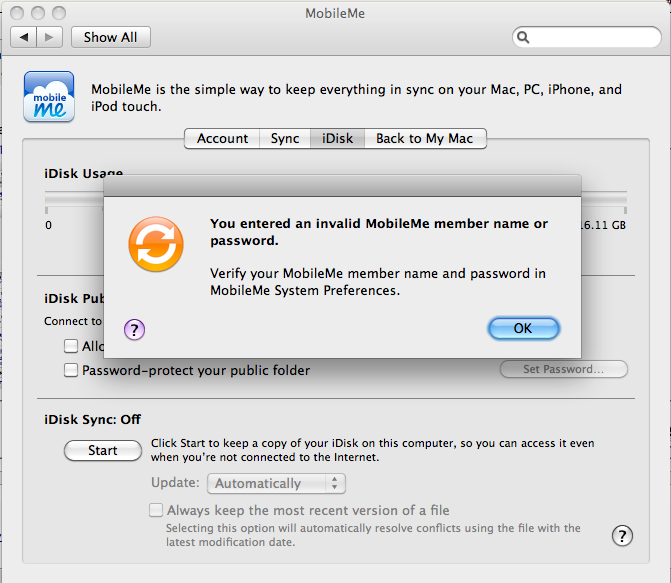The image size is (671, 583).
Task: Select the iDisk tab
Action: (338, 139)
